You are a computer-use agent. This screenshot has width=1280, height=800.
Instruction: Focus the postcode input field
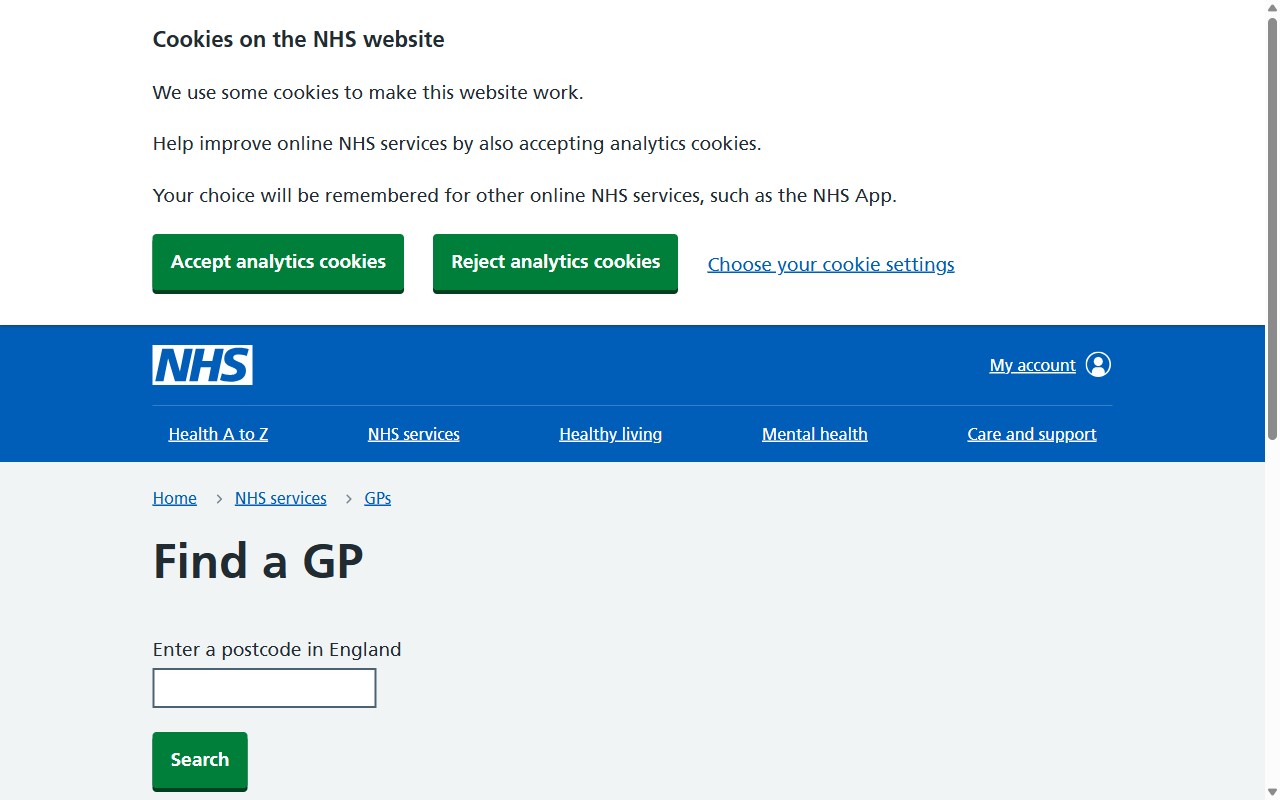[264, 688]
